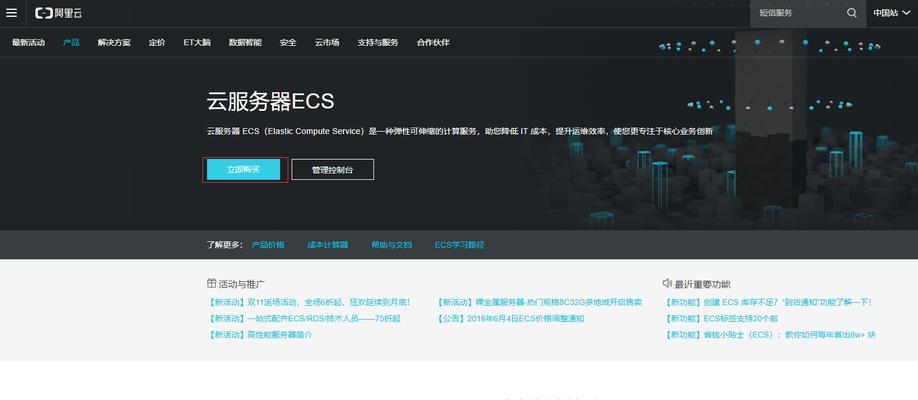Open the hamburger menu icon

point(11,13)
